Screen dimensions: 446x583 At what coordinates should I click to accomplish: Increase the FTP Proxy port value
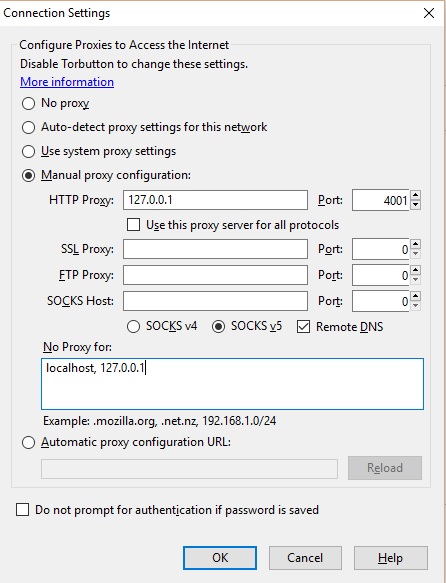[x=416, y=270]
